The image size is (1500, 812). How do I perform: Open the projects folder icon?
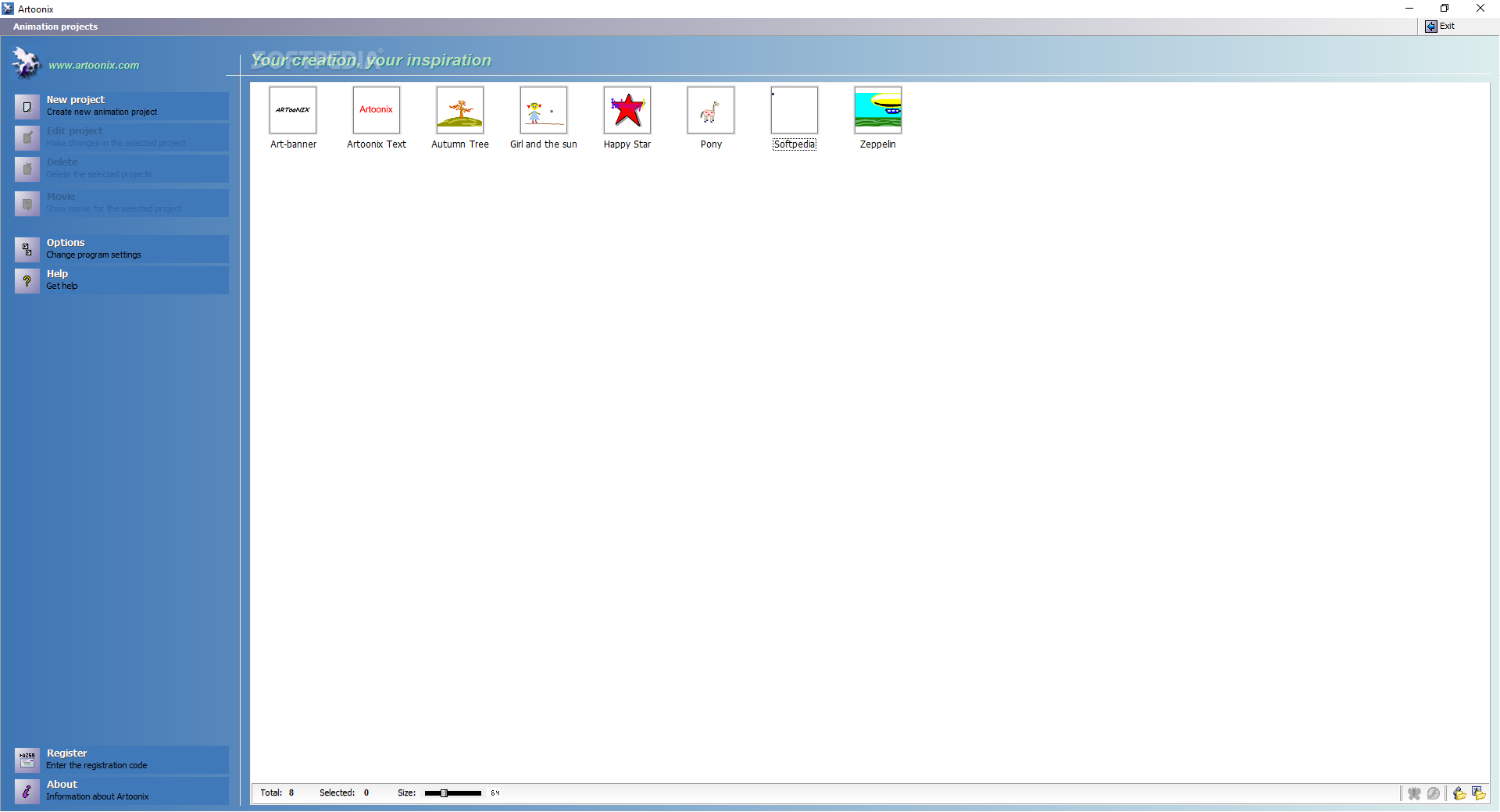tap(1478, 793)
